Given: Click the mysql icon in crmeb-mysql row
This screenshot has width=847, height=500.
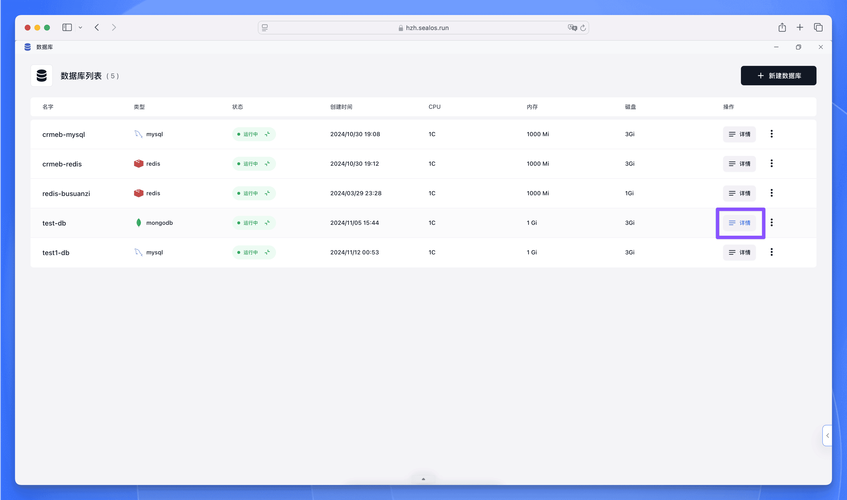Looking at the screenshot, I should 139,134.
